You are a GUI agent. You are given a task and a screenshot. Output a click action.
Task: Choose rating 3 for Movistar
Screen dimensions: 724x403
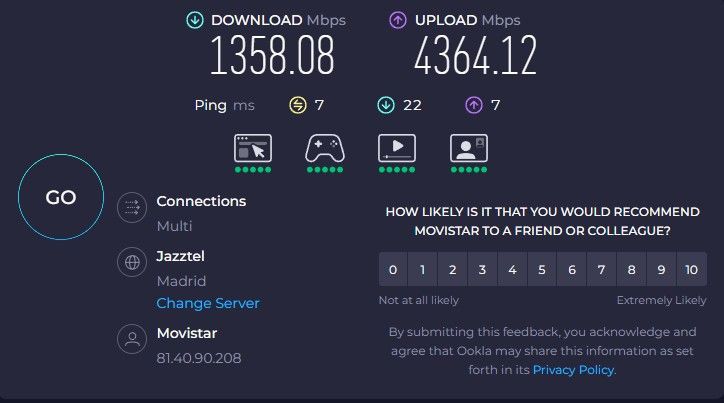point(482,270)
